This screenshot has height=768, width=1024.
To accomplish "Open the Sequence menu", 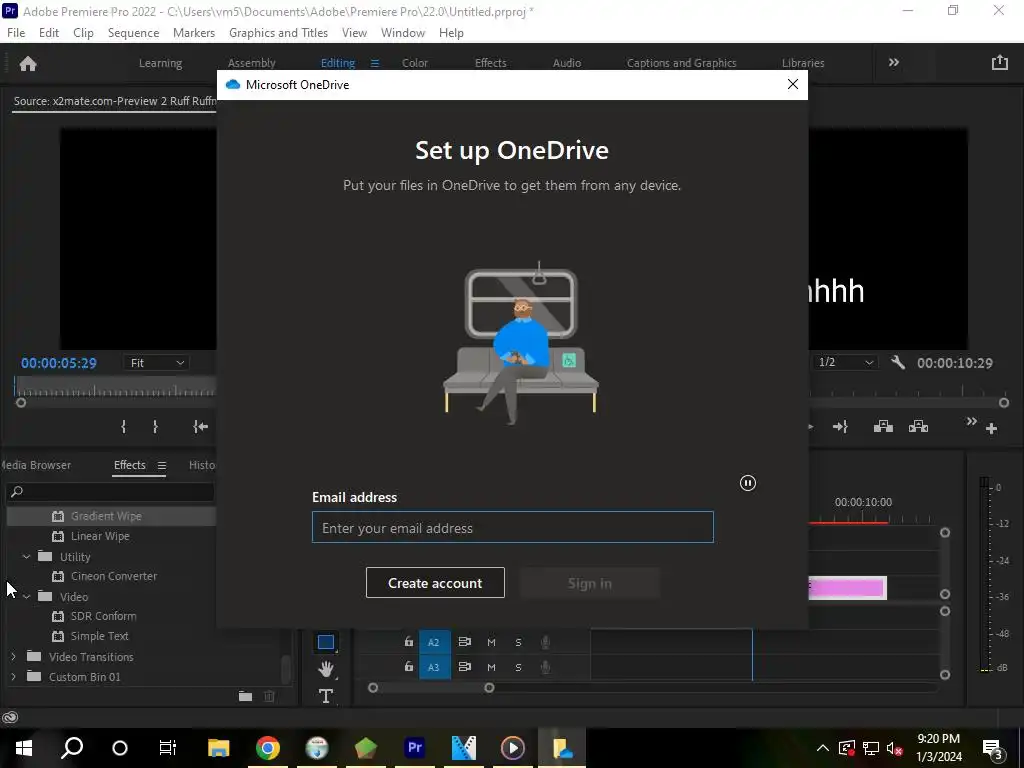I will [133, 33].
